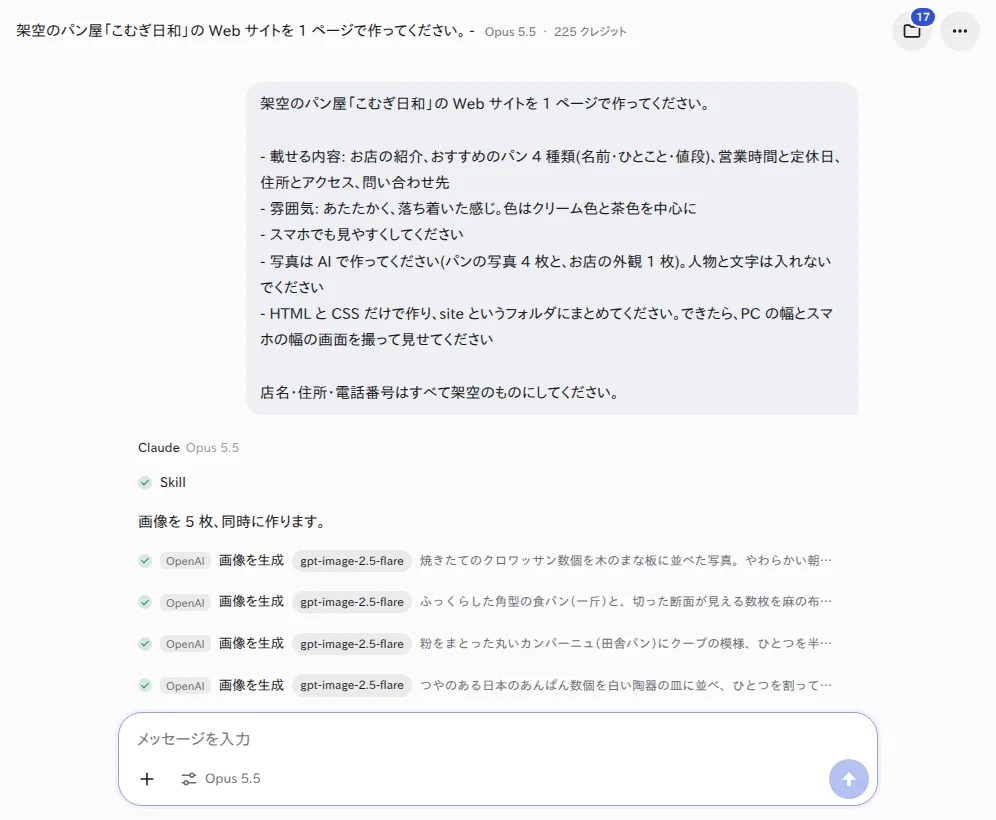
Task: Expand 画像を生成 on the あんぱん row
Action: pos(252,685)
